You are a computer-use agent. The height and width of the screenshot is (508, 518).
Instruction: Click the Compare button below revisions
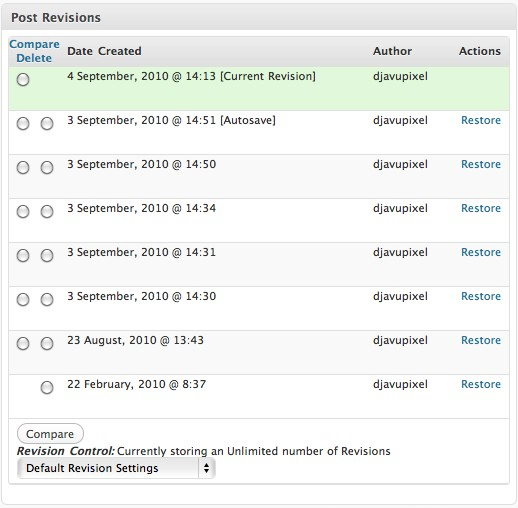coord(50,434)
